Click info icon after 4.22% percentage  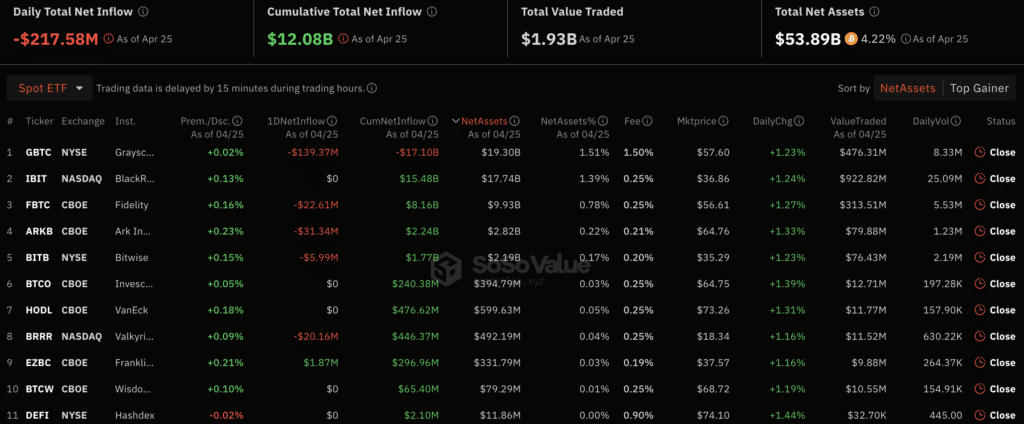coord(905,39)
